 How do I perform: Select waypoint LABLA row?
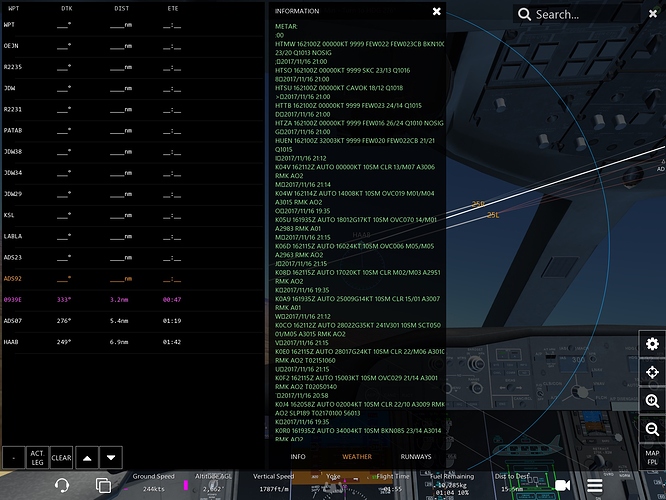click(133, 236)
